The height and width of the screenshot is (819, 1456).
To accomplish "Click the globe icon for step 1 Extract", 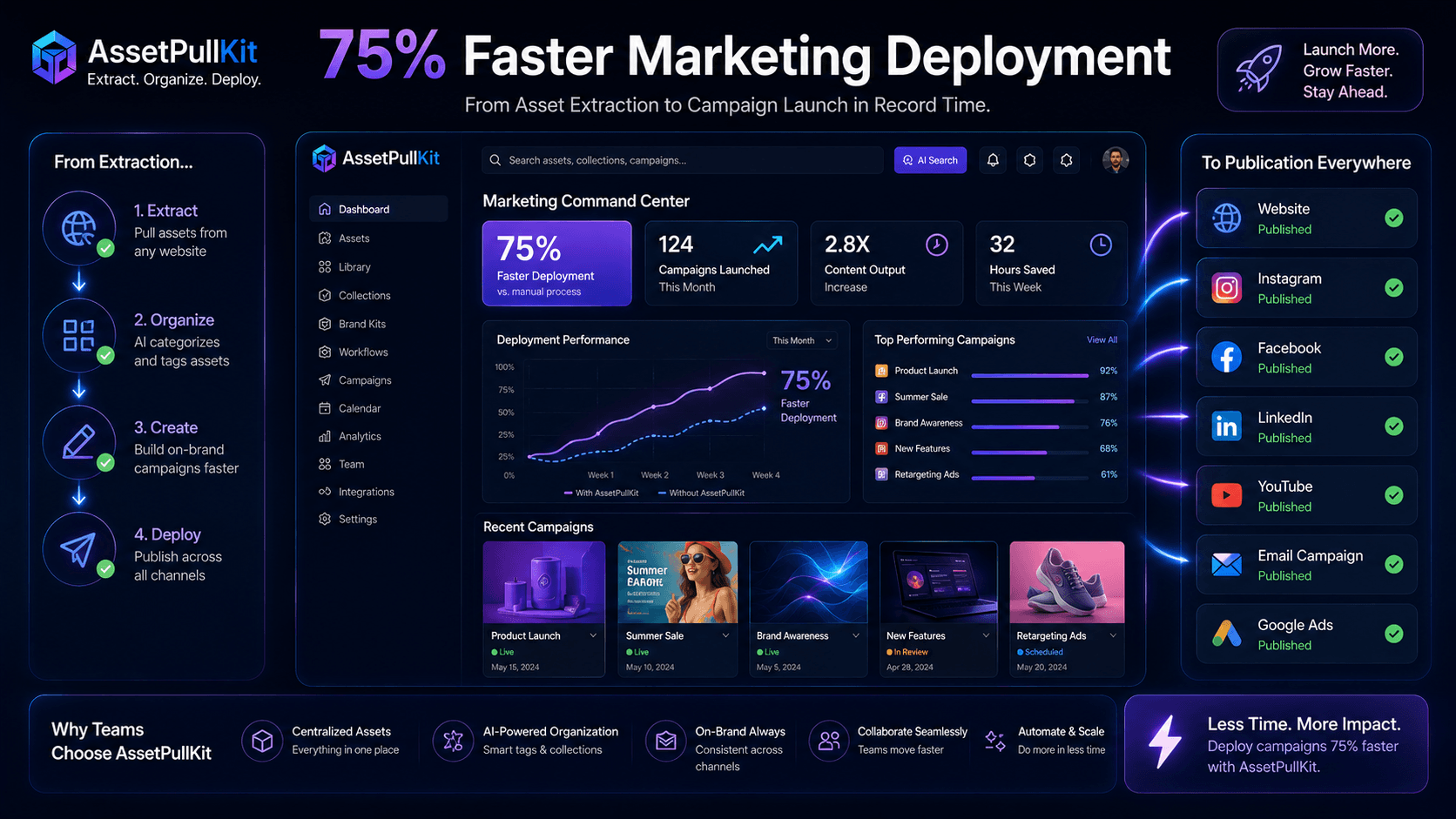I will coord(79,229).
